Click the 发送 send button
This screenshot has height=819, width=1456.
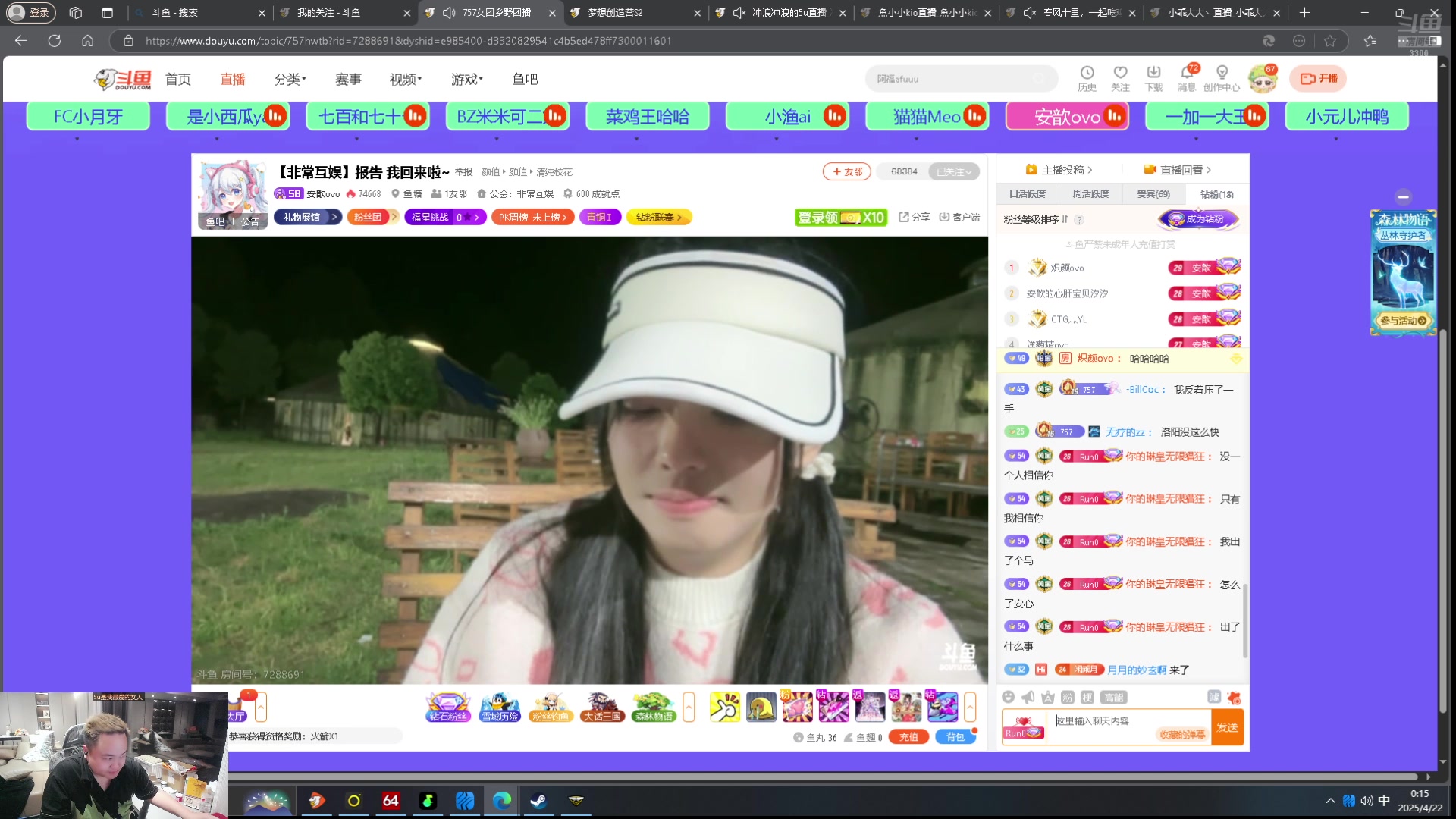coord(1227,727)
